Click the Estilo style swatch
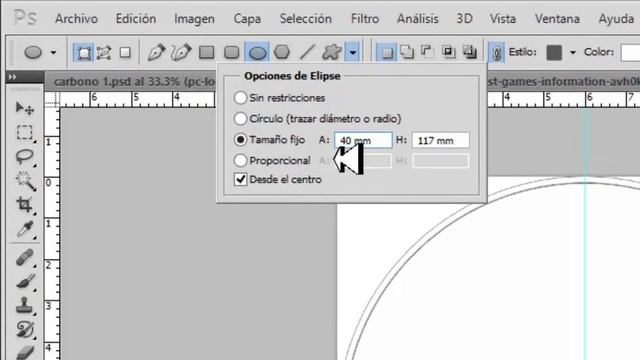This screenshot has width=640, height=360. (554, 53)
